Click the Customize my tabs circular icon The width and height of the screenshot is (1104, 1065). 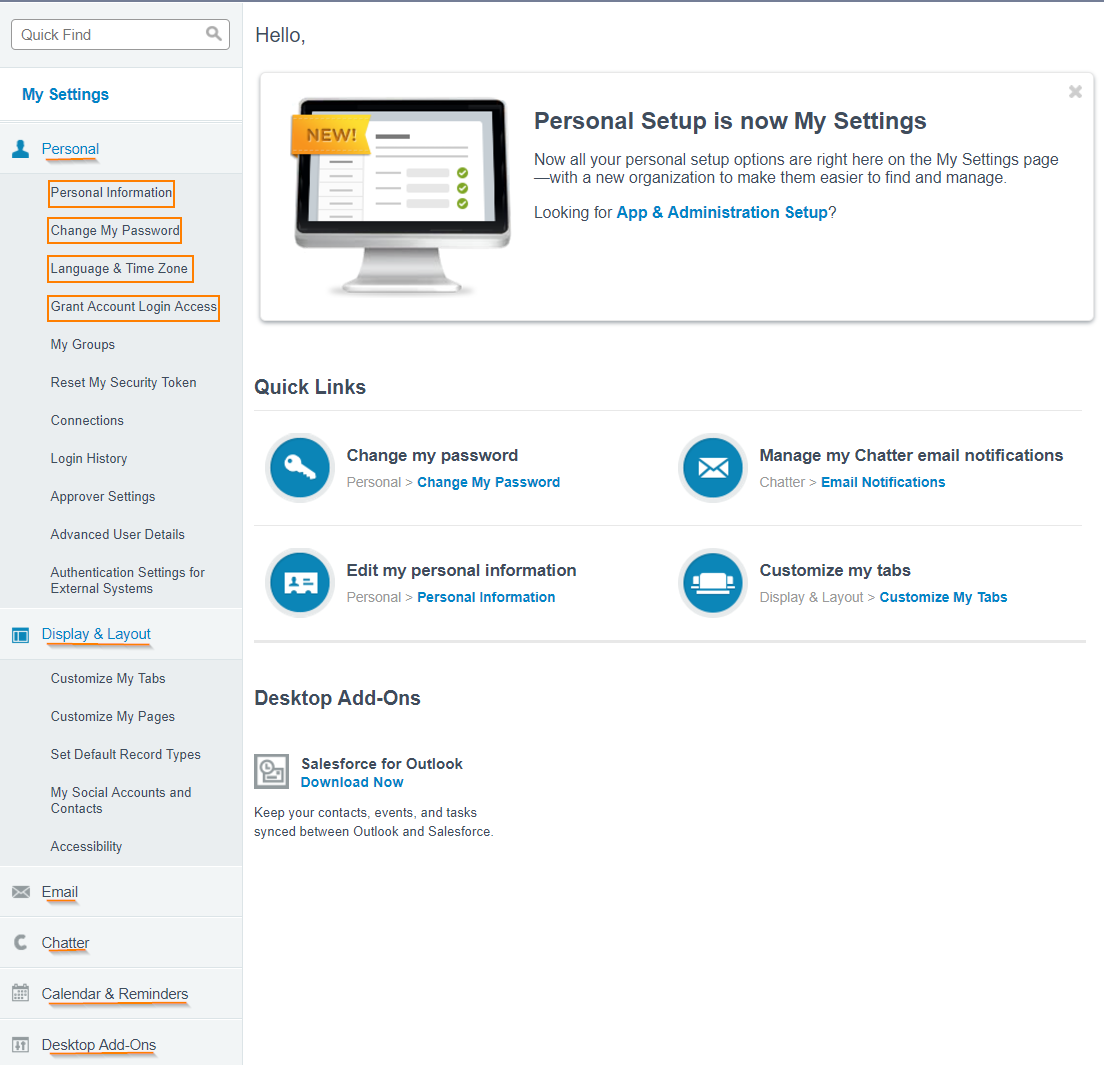click(x=713, y=582)
